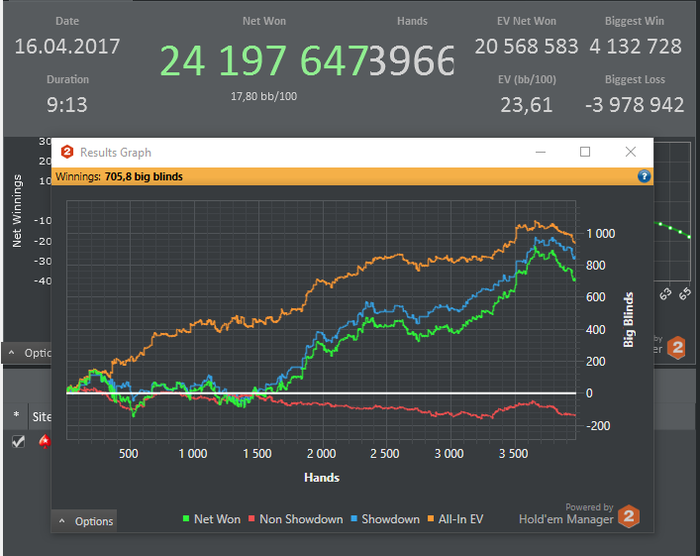Close the Results Graph window

[x=630, y=152]
